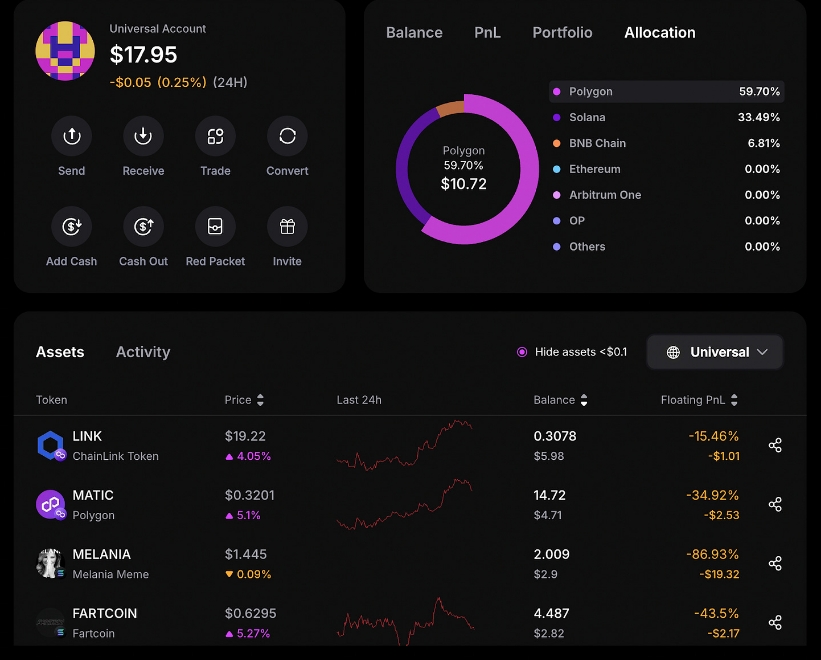The height and width of the screenshot is (660, 821).
Task: Share the MELANIA token row
Action: coord(775,564)
